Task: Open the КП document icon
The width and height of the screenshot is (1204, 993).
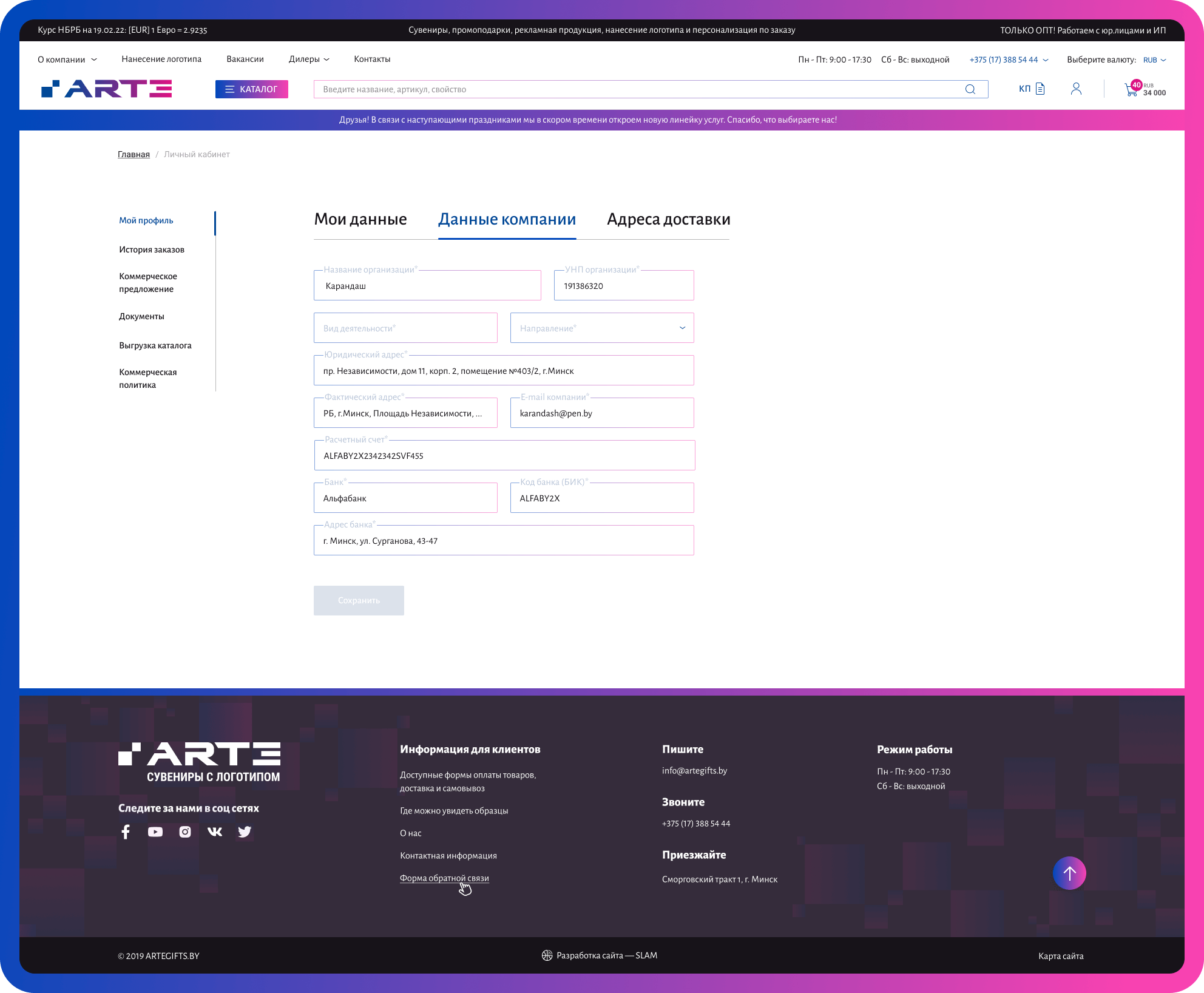Action: tap(1040, 89)
